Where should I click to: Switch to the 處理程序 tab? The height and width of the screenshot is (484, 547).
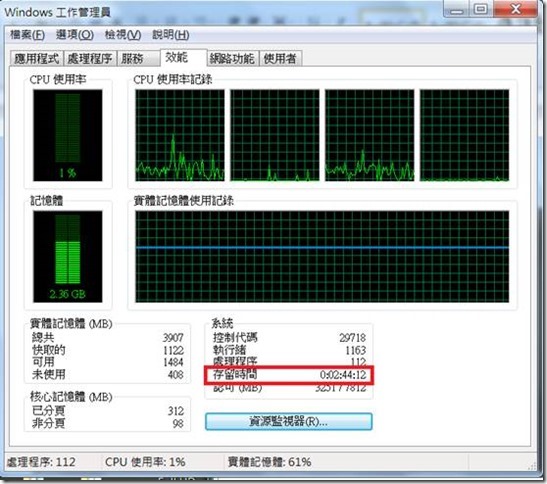pyautogui.click(x=90, y=59)
